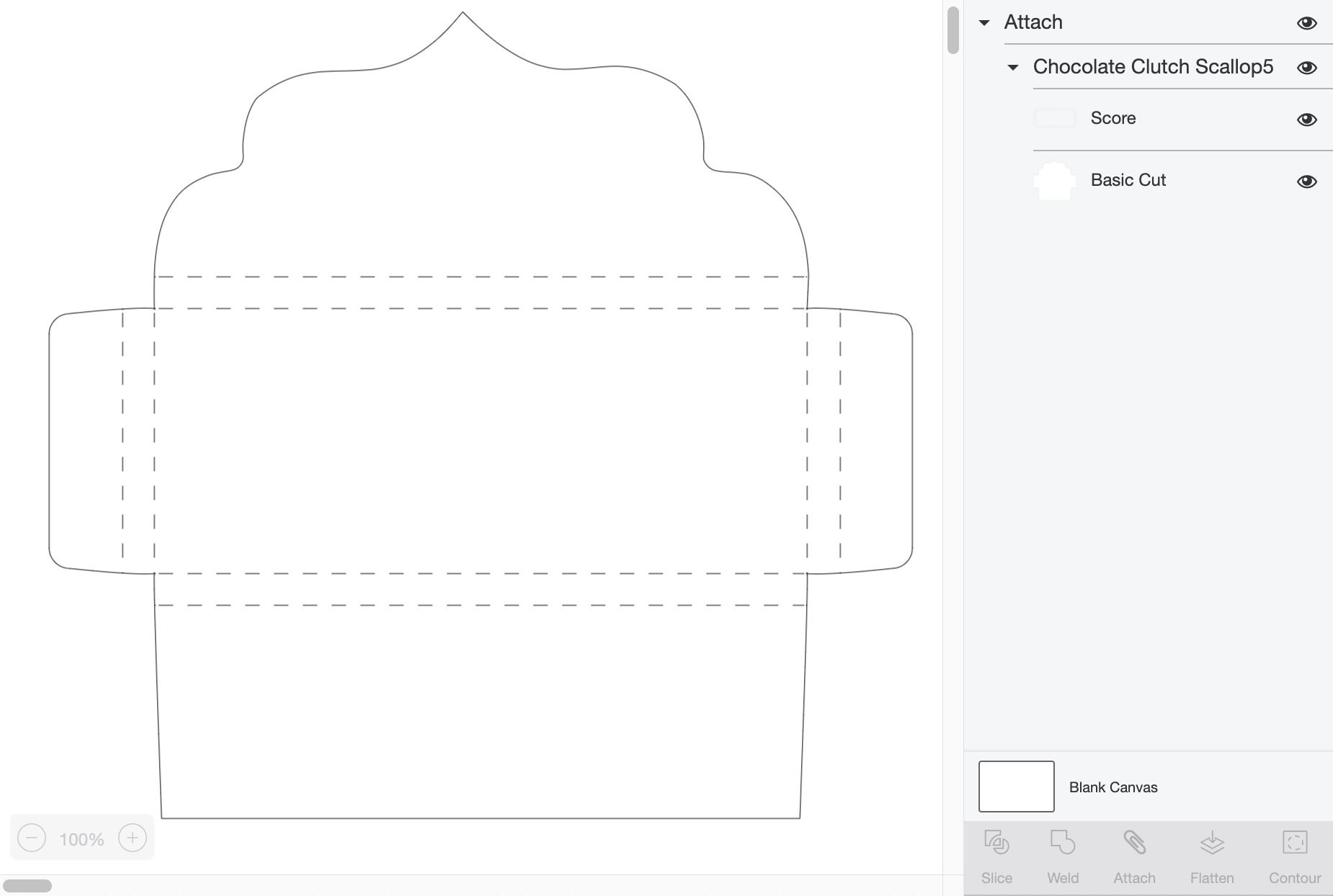Select the Basic Cut layer row
1333x896 pixels.
click(1182, 181)
